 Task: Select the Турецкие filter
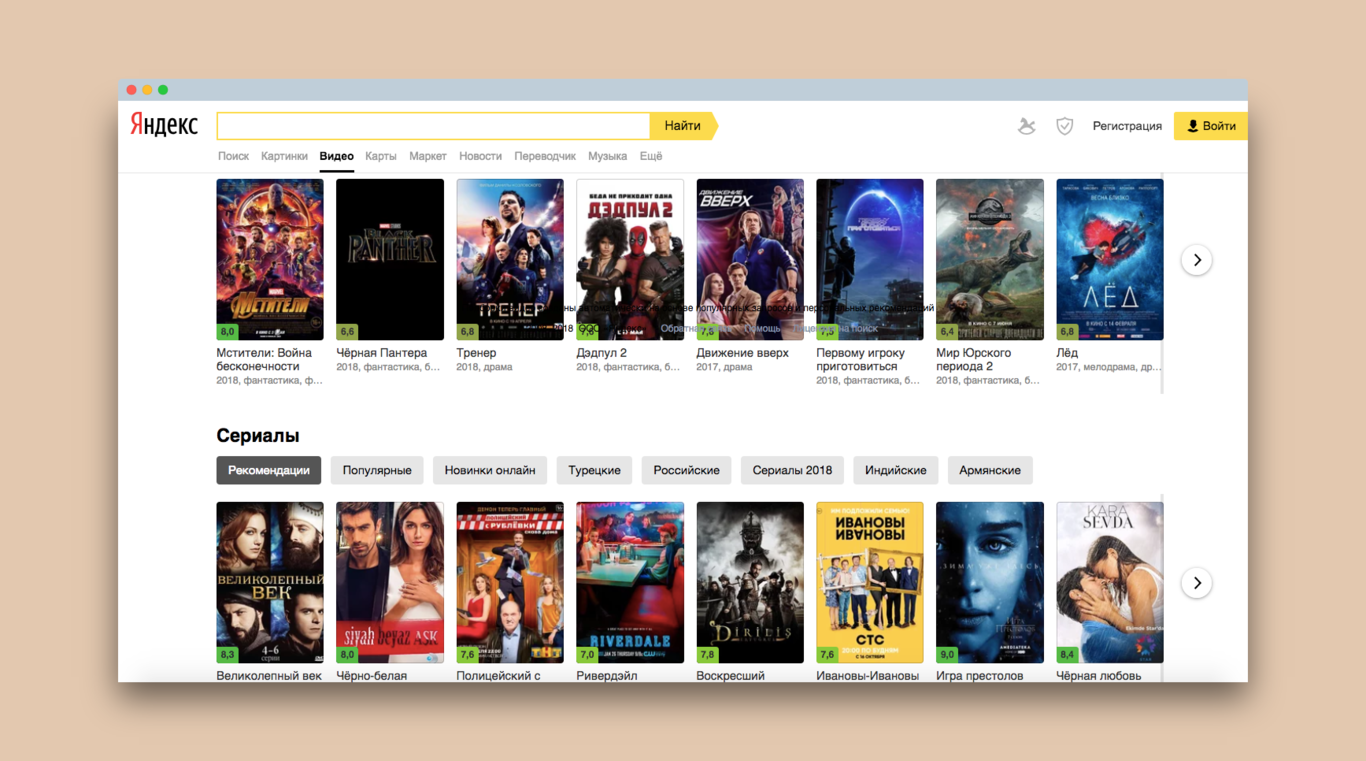point(594,470)
